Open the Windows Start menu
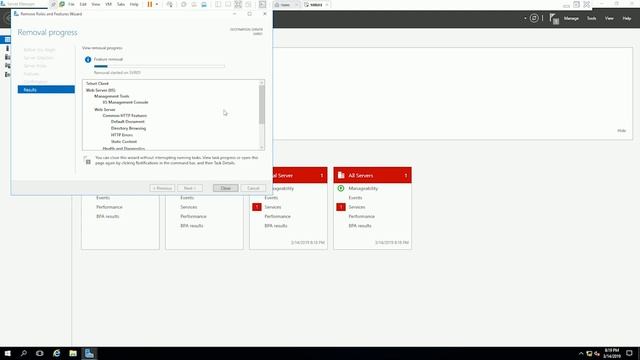Image resolution: width=640 pixels, height=360 pixels. click(7, 353)
